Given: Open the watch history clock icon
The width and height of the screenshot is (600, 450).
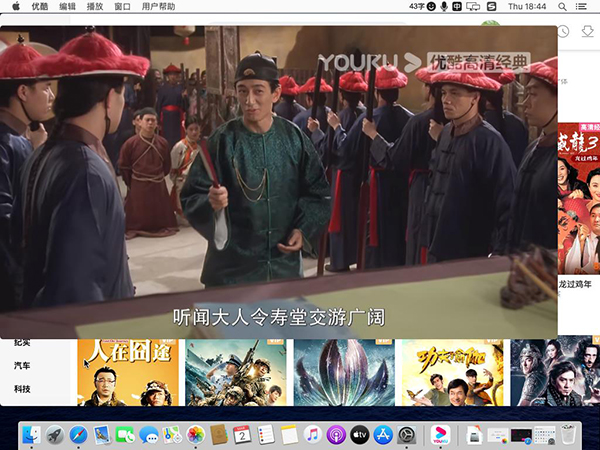Looking at the screenshot, I should [x=563, y=32].
